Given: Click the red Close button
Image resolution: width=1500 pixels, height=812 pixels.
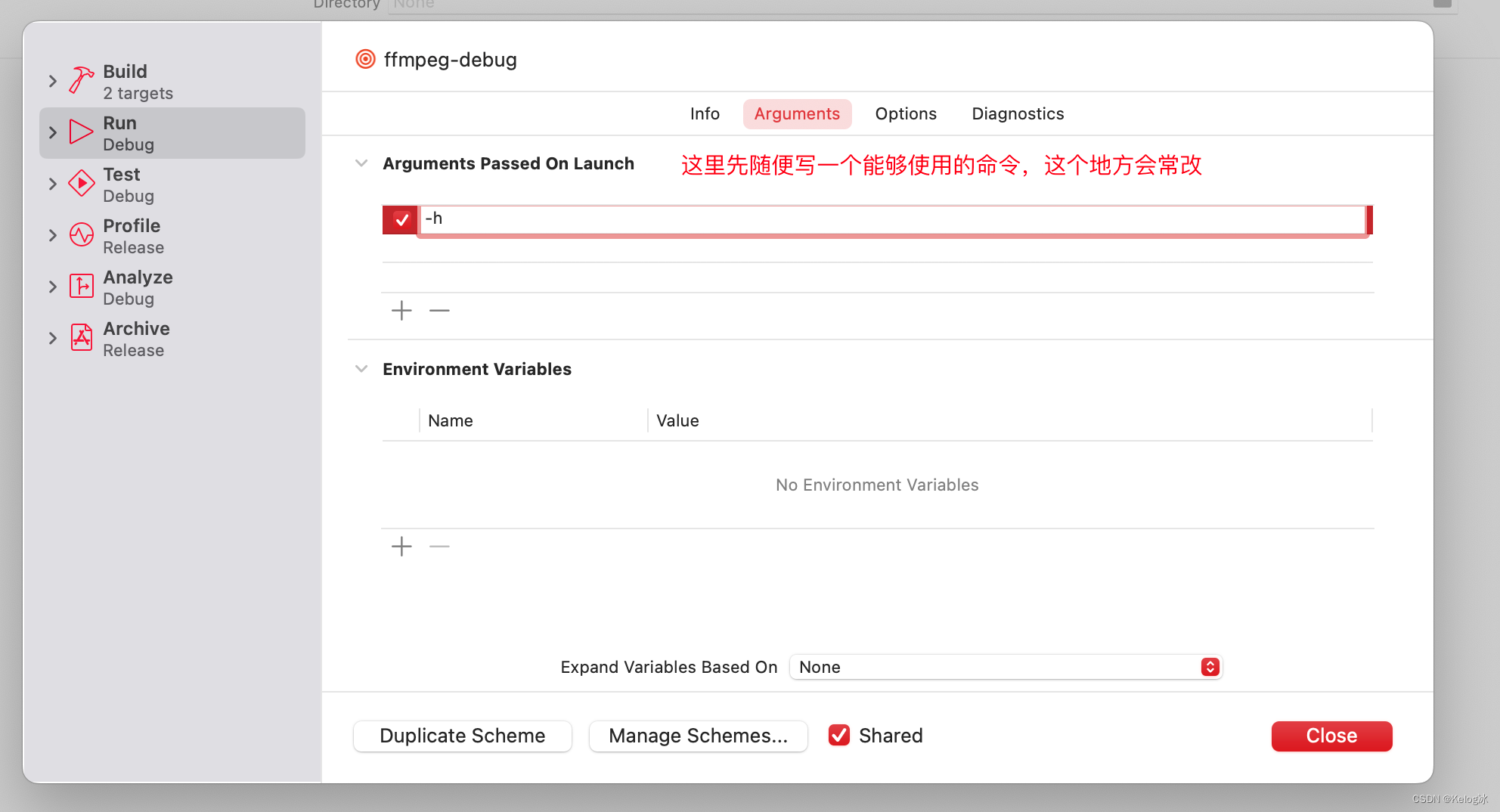Looking at the screenshot, I should pyautogui.click(x=1331, y=736).
